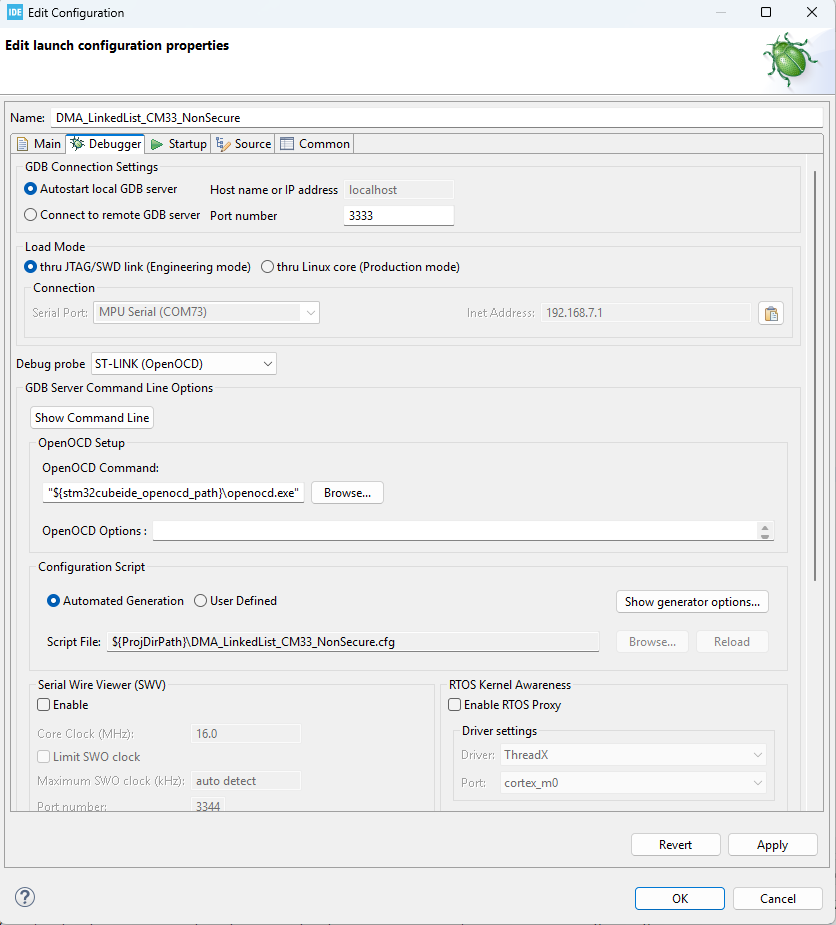The image size is (836, 925).
Task: Open the Startup tab
Action: click(178, 144)
